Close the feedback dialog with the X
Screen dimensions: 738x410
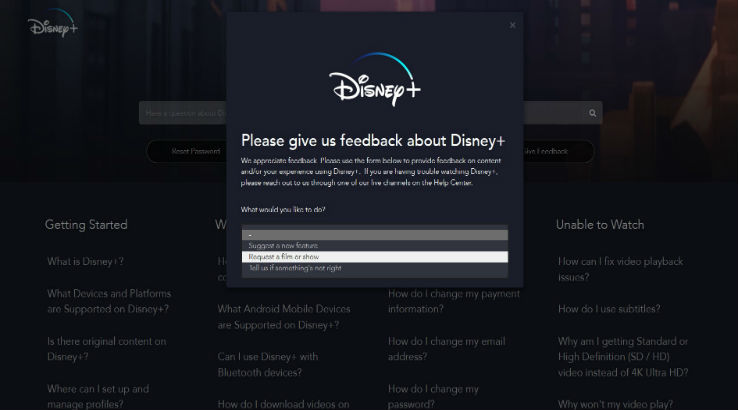coord(513,25)
